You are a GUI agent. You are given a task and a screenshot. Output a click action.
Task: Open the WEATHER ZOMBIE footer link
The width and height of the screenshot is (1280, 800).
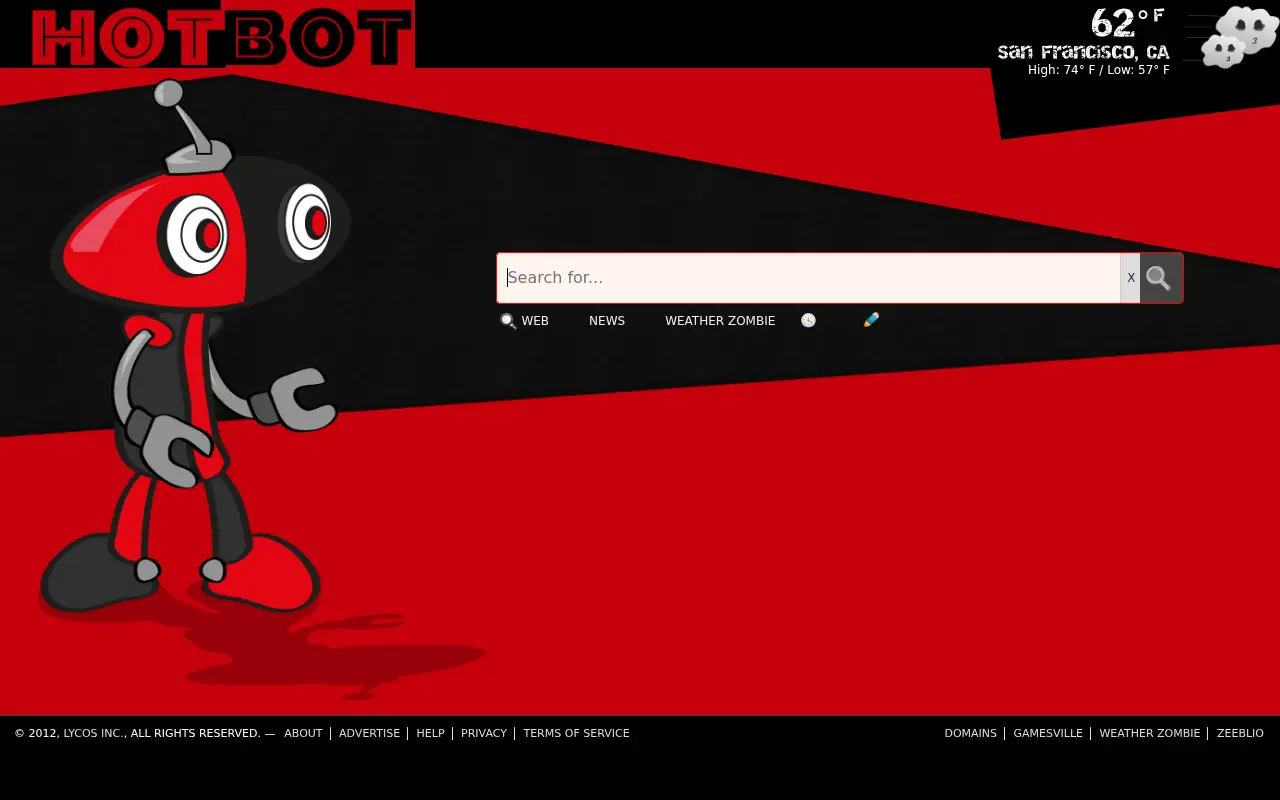[1149, 733]
